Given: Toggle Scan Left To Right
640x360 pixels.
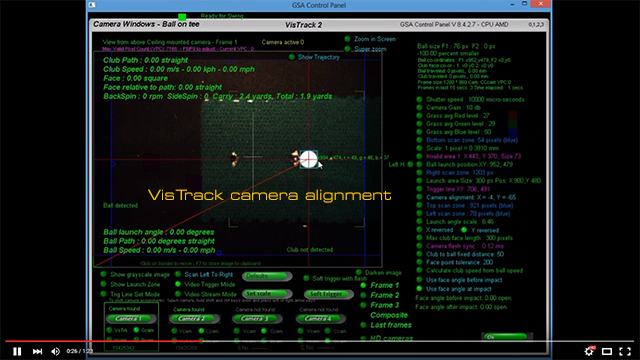Looking at the screenshot, I should coord(178,274).
